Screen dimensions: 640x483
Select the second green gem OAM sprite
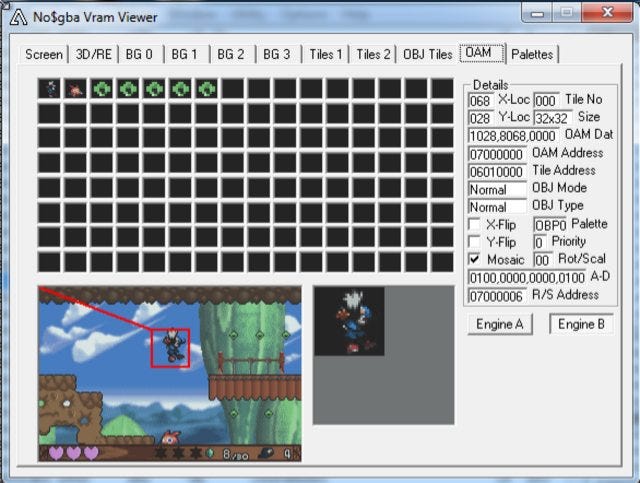[x=128, y=89]
